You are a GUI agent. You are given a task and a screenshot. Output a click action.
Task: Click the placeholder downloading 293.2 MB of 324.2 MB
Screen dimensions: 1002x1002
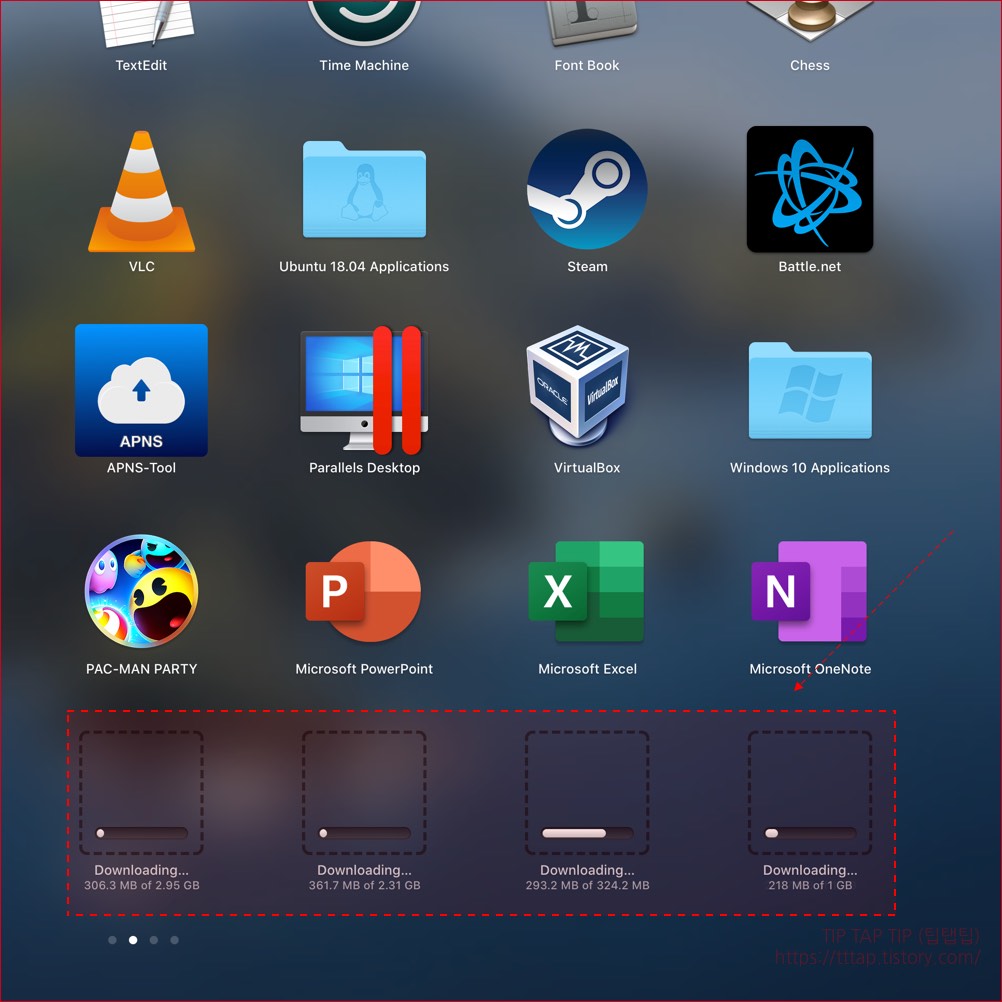point(587,793)
